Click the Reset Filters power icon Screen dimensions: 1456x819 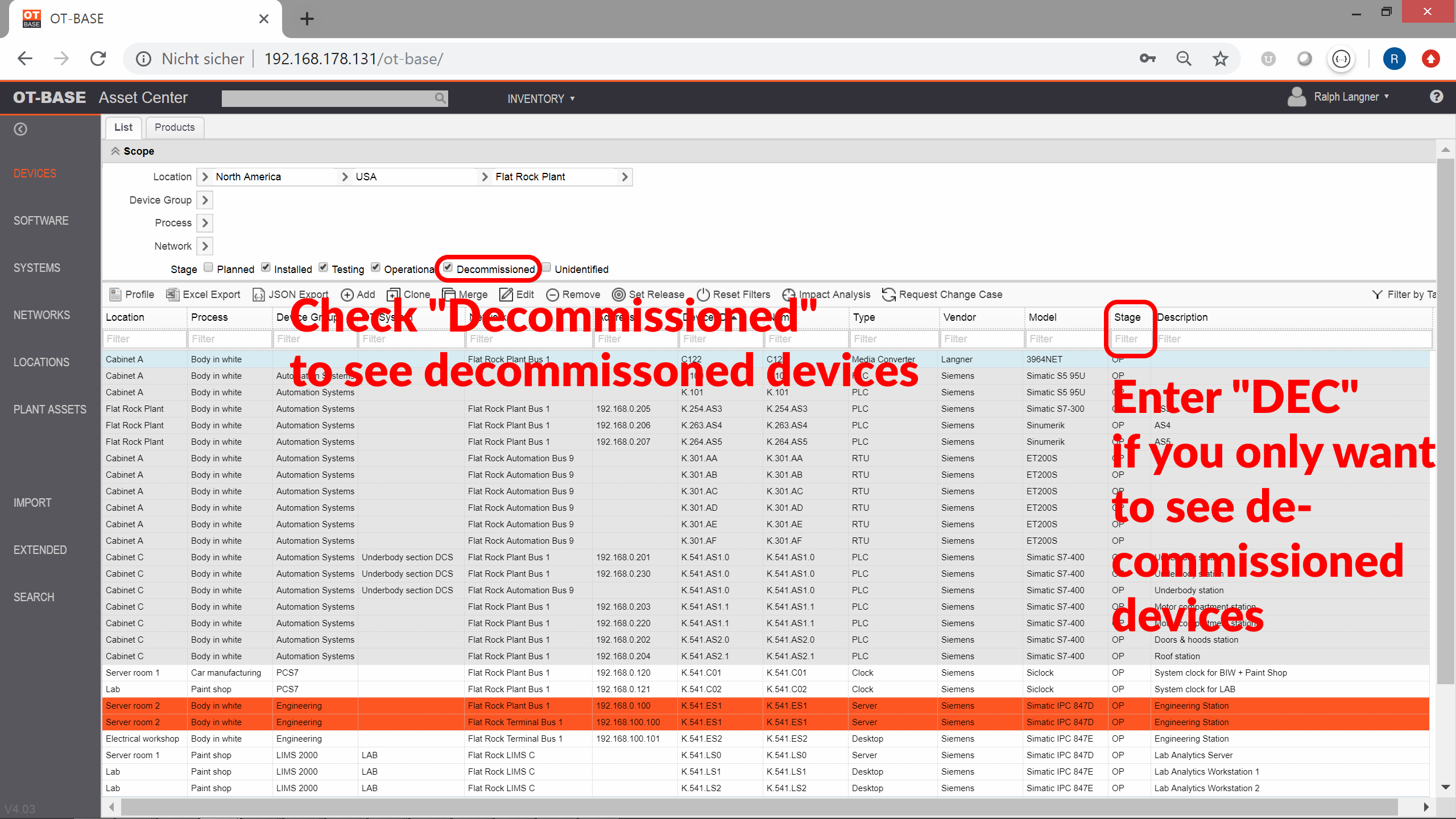(704, 294)
